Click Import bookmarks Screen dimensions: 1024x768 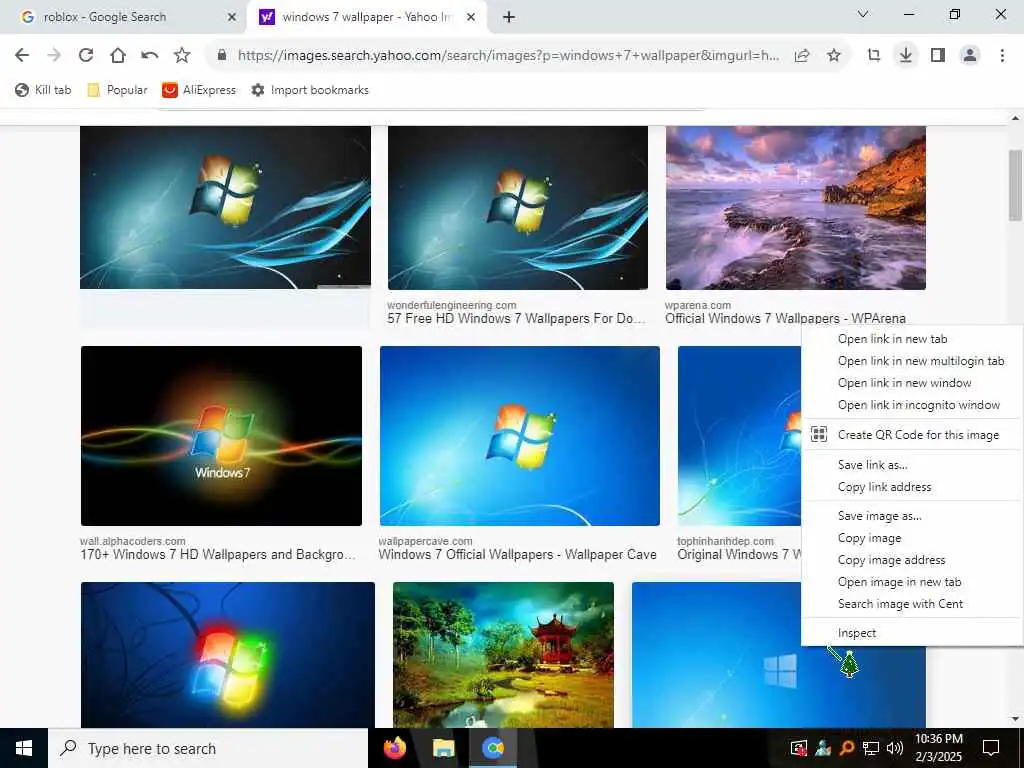[x=310, y=90]
